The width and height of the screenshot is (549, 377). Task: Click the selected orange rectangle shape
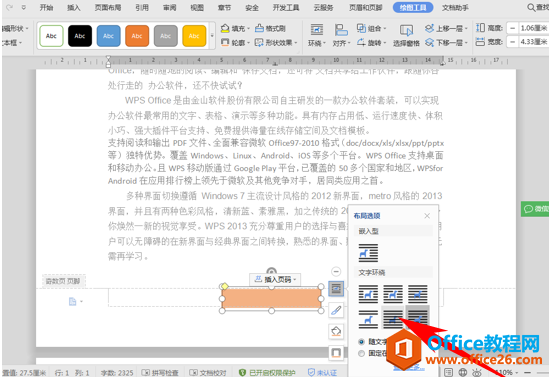point(271,299)
